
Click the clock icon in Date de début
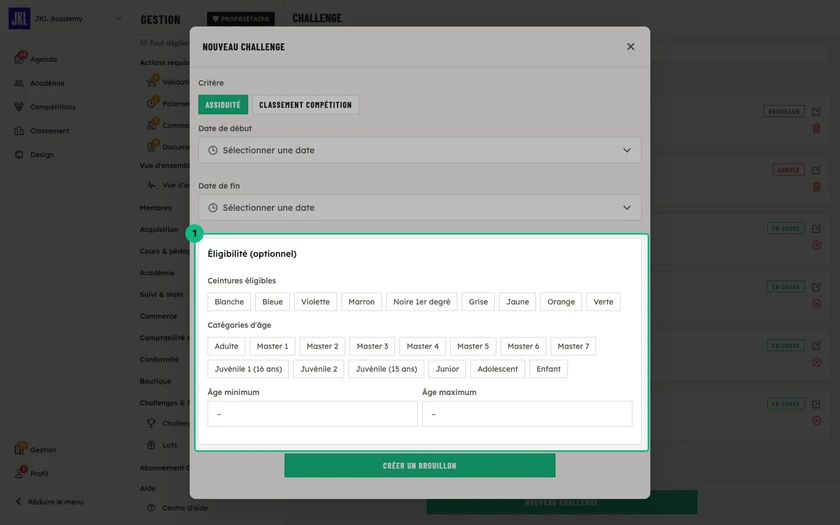(213, 151)
